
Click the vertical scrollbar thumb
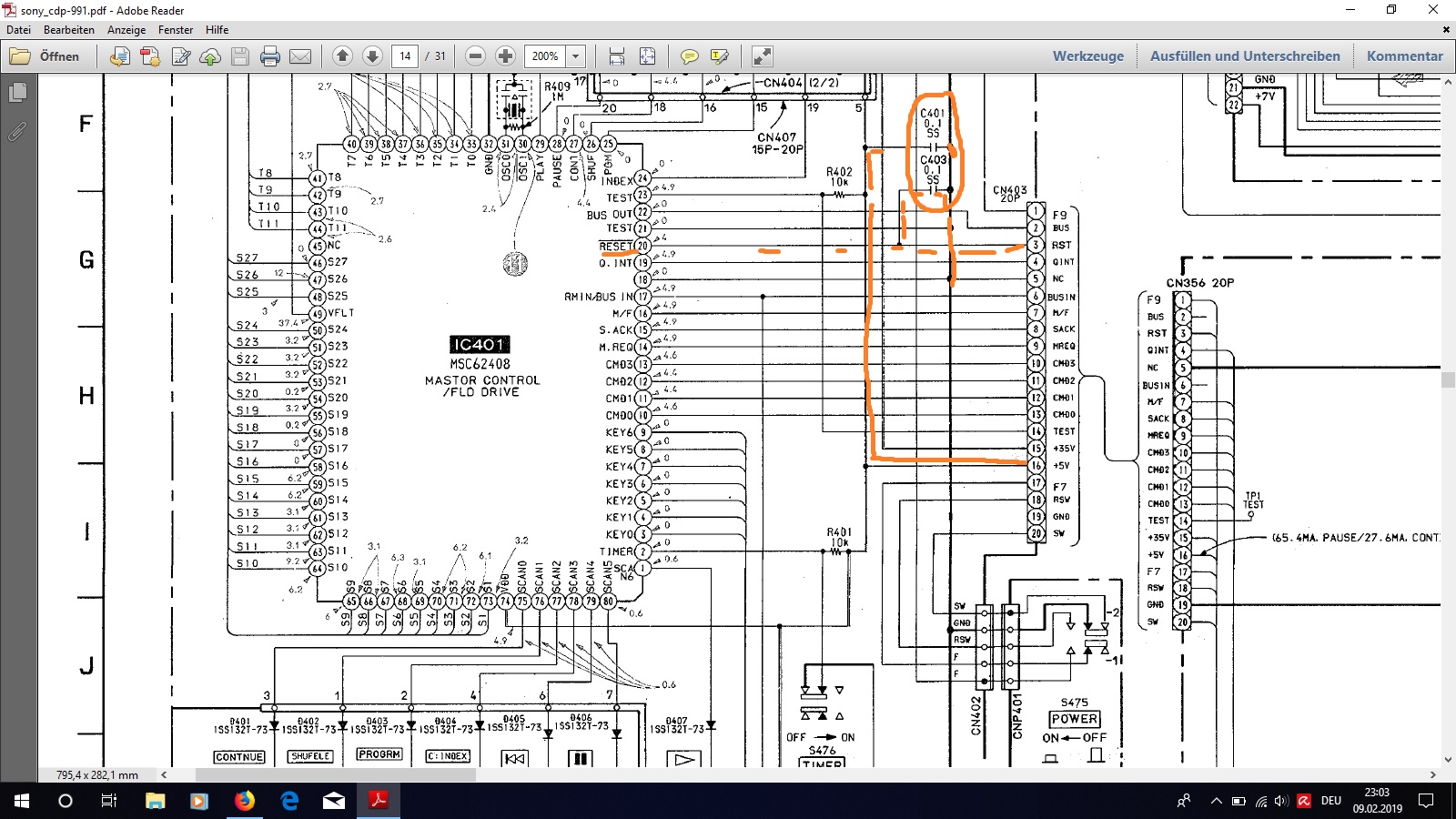point(1448,379)
